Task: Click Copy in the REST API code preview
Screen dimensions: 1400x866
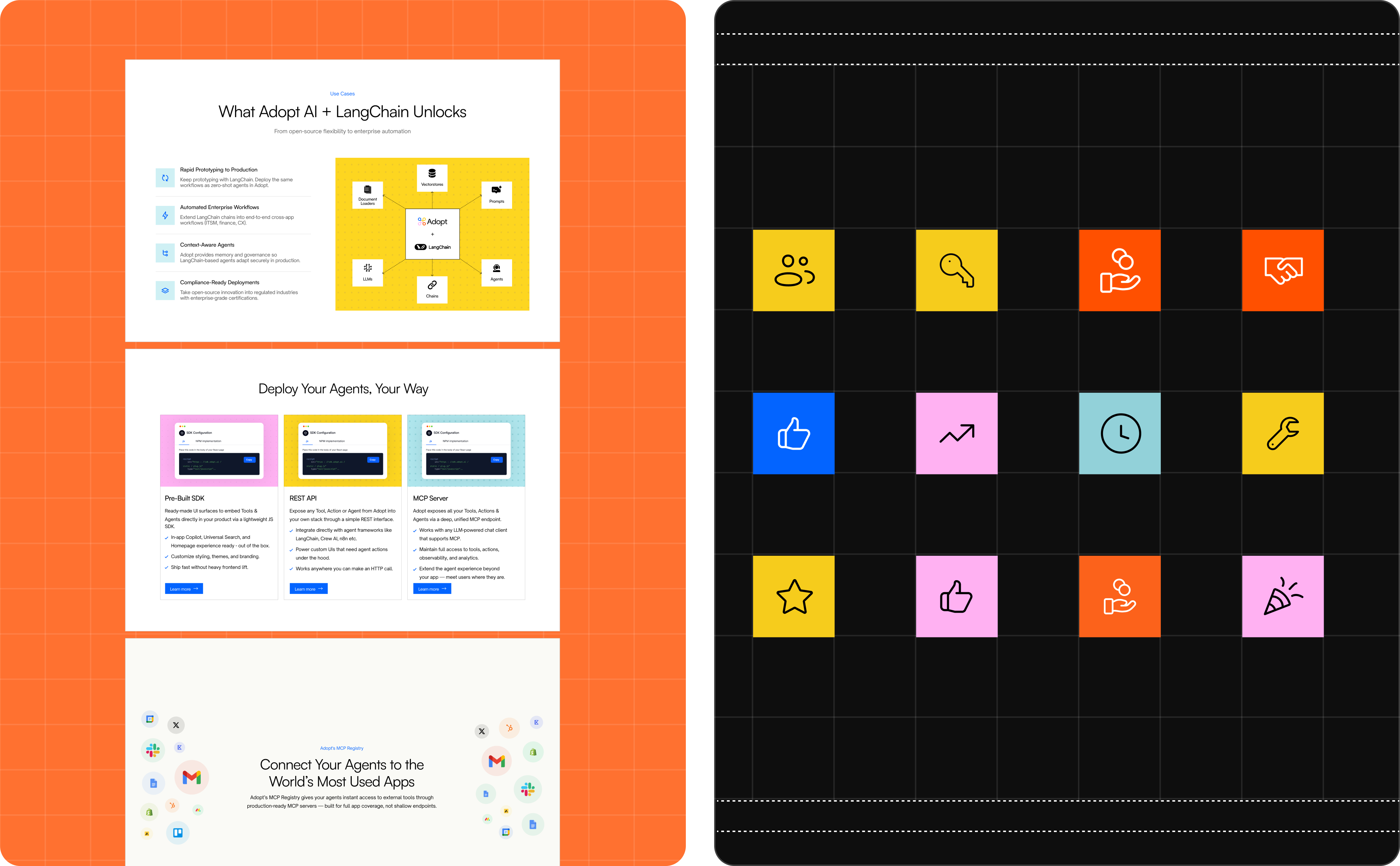Action: tap(373, 459)
